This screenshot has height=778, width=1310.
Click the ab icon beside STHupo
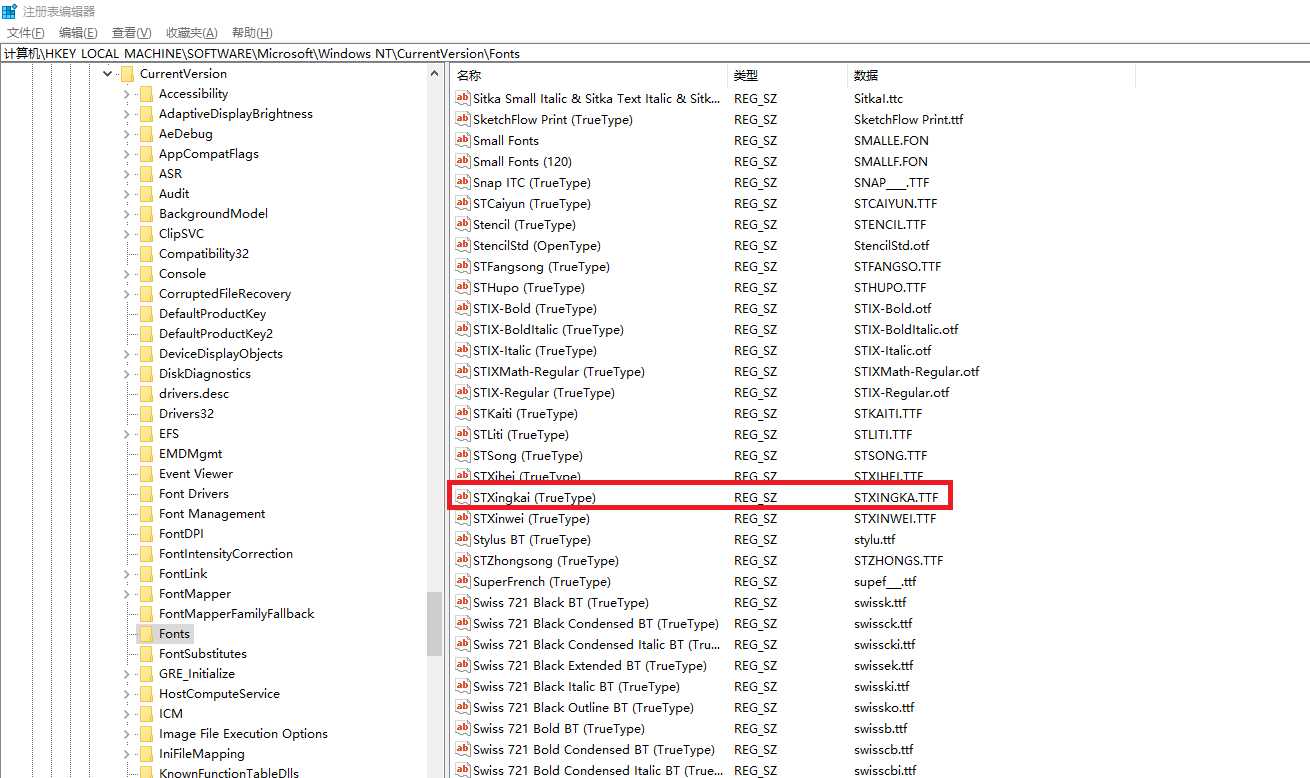coord(462,287)
